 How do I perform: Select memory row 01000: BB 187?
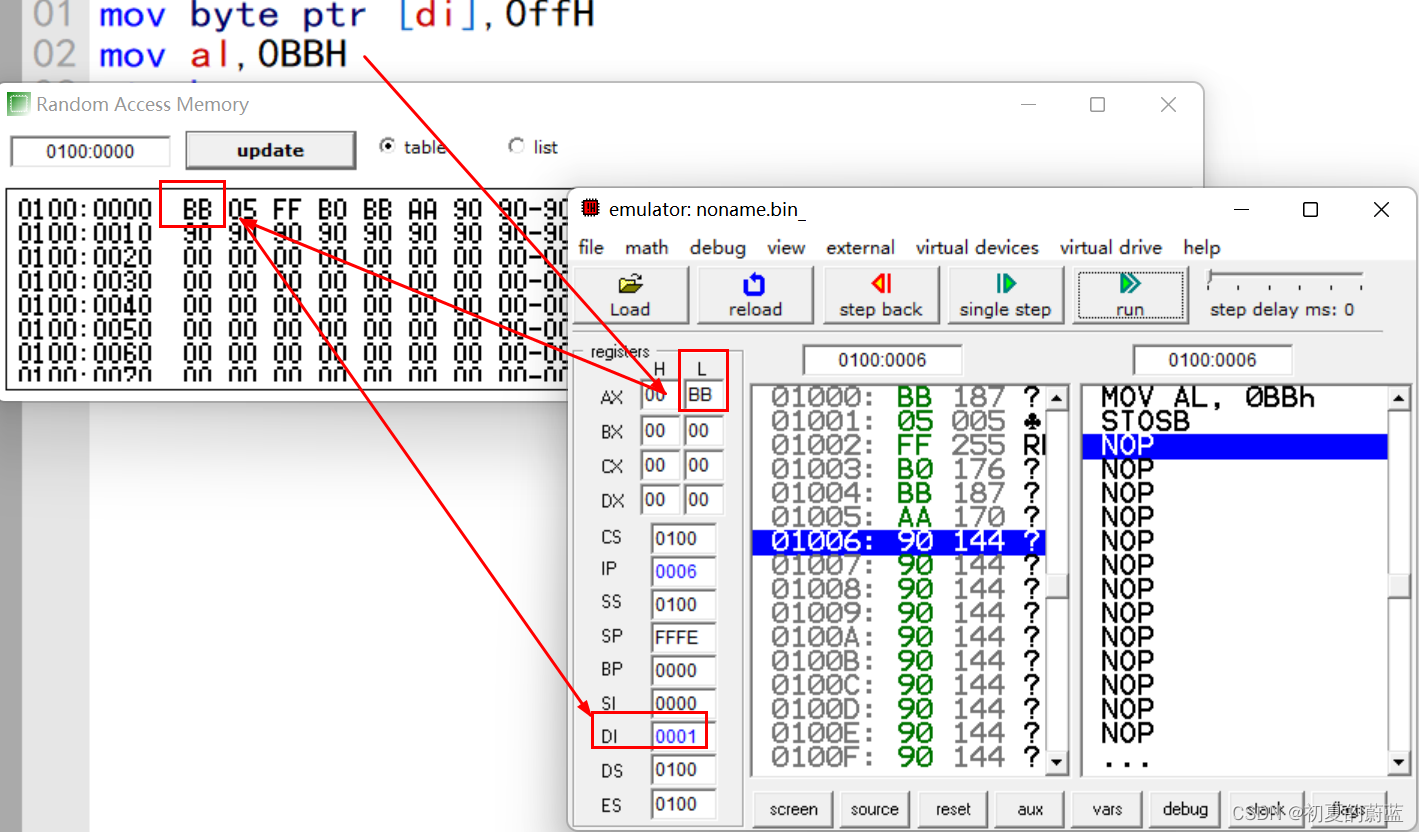(x=898, y=397)
